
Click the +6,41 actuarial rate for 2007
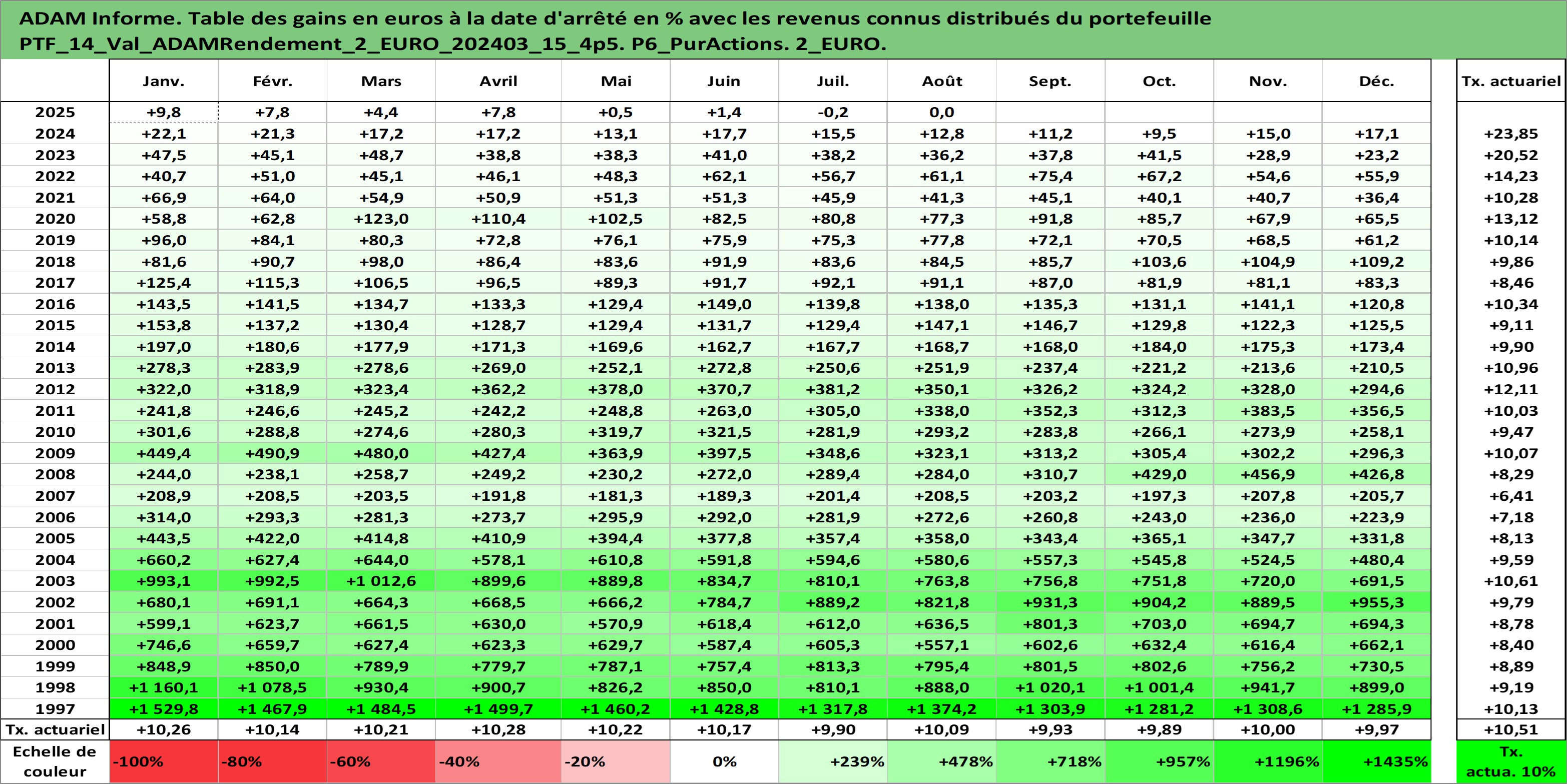(x=1511, y=496)
